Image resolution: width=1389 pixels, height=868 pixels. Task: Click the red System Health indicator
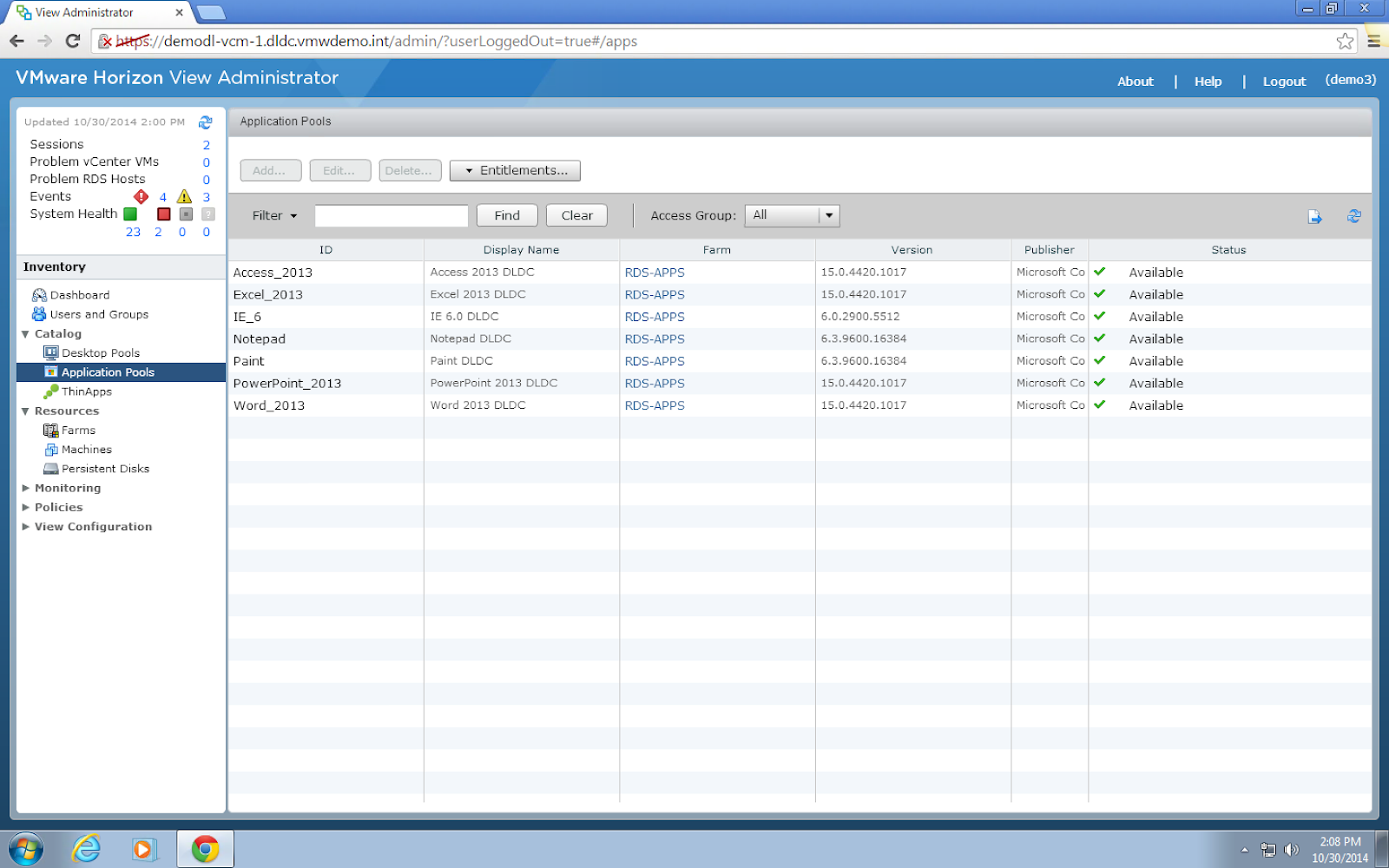163,214
